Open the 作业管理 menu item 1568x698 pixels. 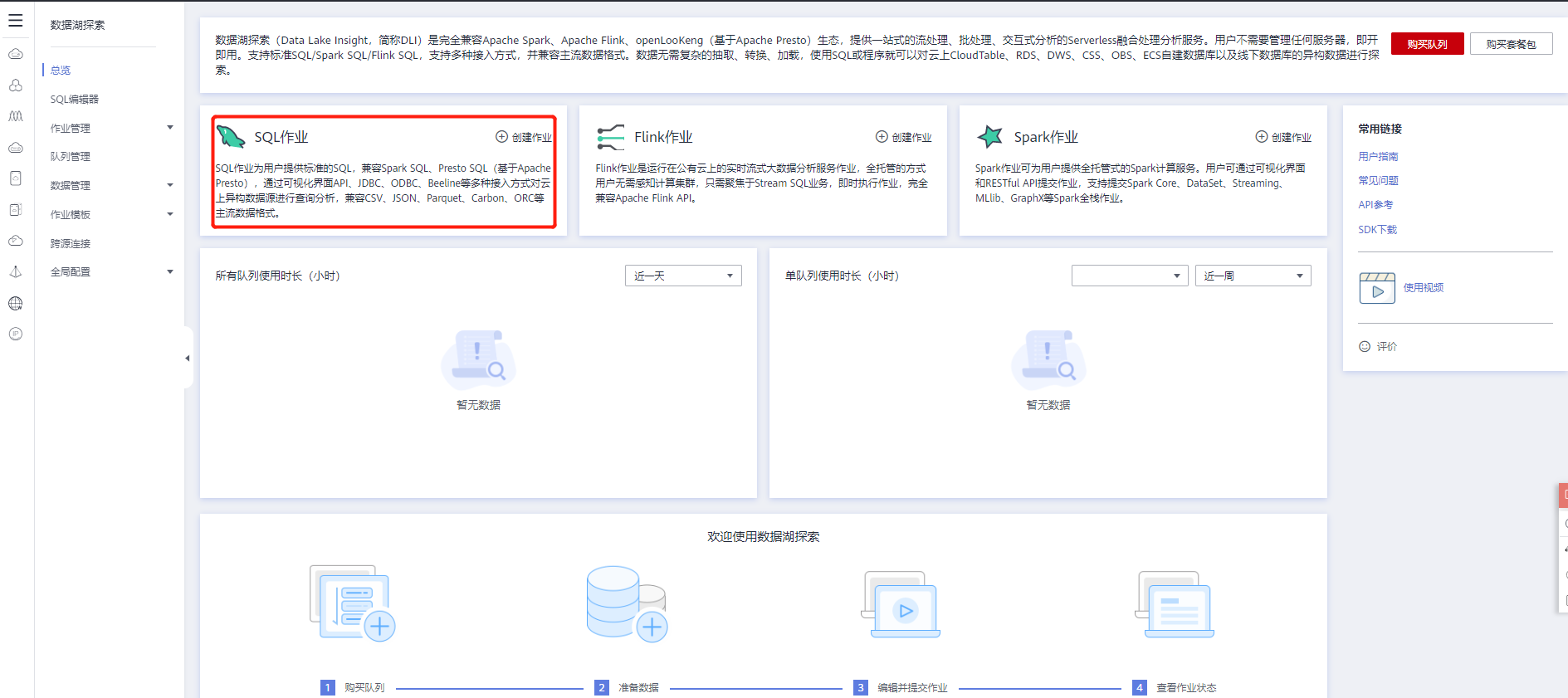[x=71, y=128]
